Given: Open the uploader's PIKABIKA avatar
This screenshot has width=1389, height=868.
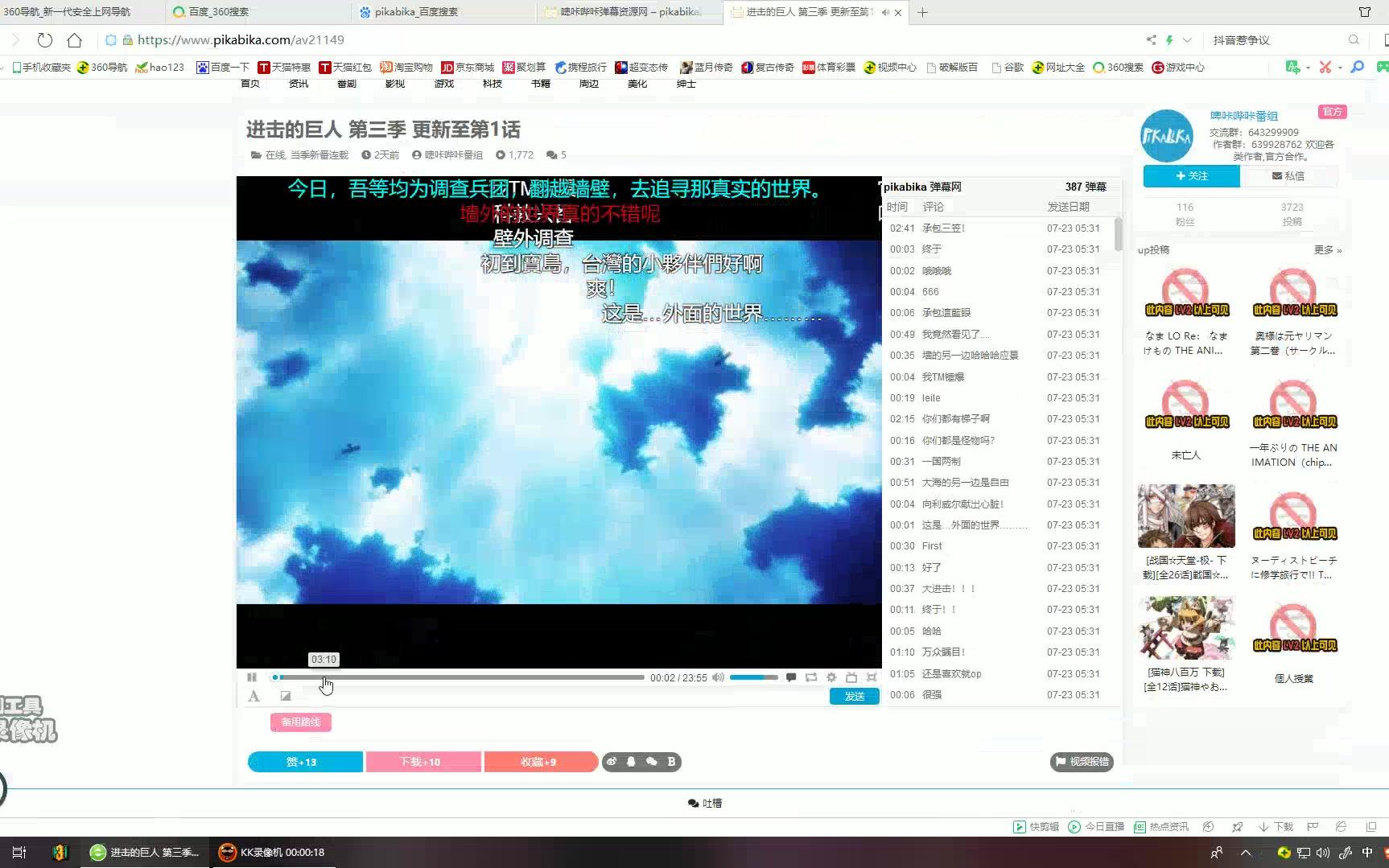Looking at the screenshot, I should [x=1166, y=136].
